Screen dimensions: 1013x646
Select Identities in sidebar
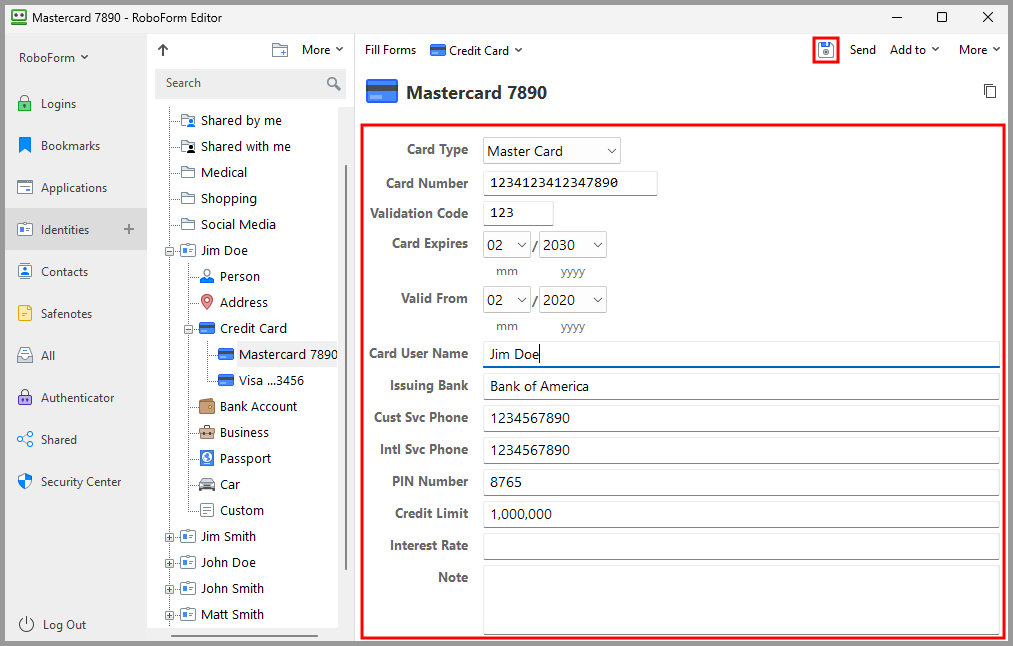76,229
